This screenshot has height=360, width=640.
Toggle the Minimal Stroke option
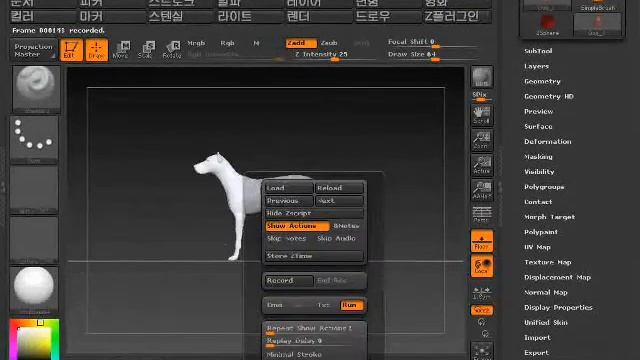[x=294, y=355]
